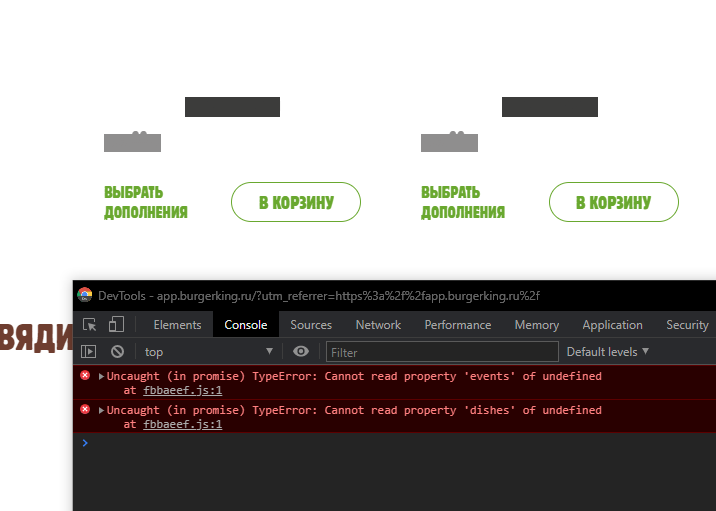This screenshot has width=716, height=511.
Task: Switch to the Elements tab
Action: click(177, 324)
